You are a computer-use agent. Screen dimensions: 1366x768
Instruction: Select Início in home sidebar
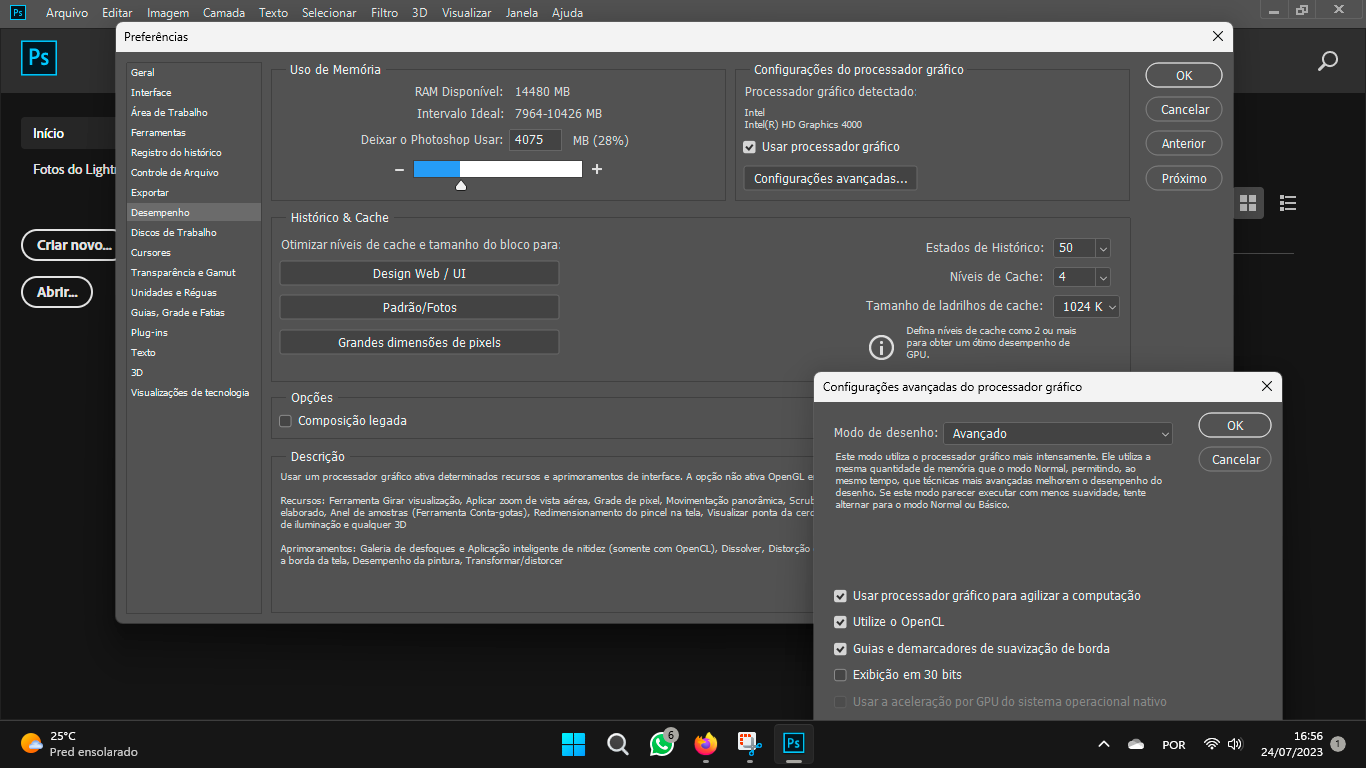pyautogui.click(x=69, y=133)
